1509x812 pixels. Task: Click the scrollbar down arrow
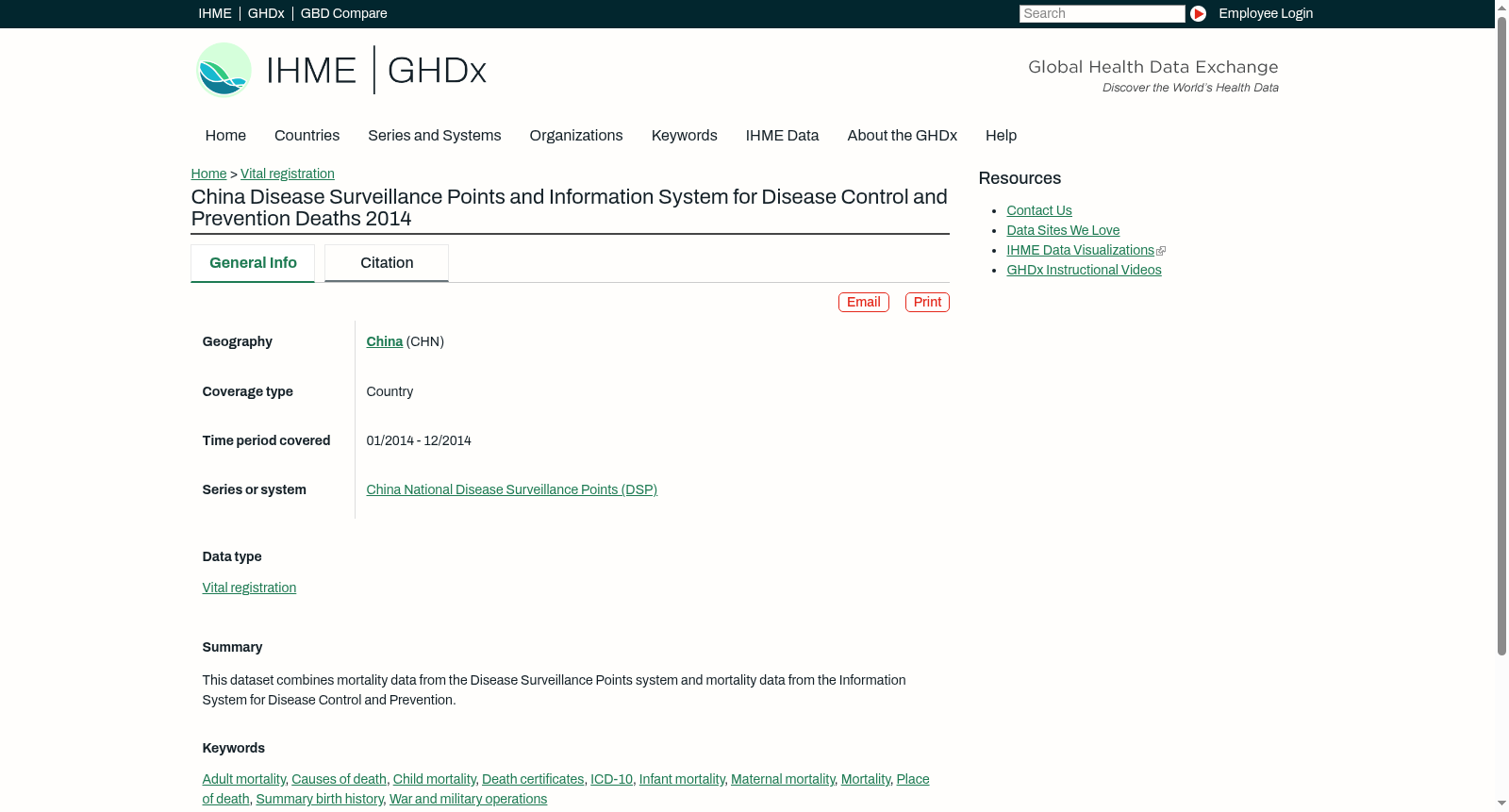click(x=1501, y=804)
